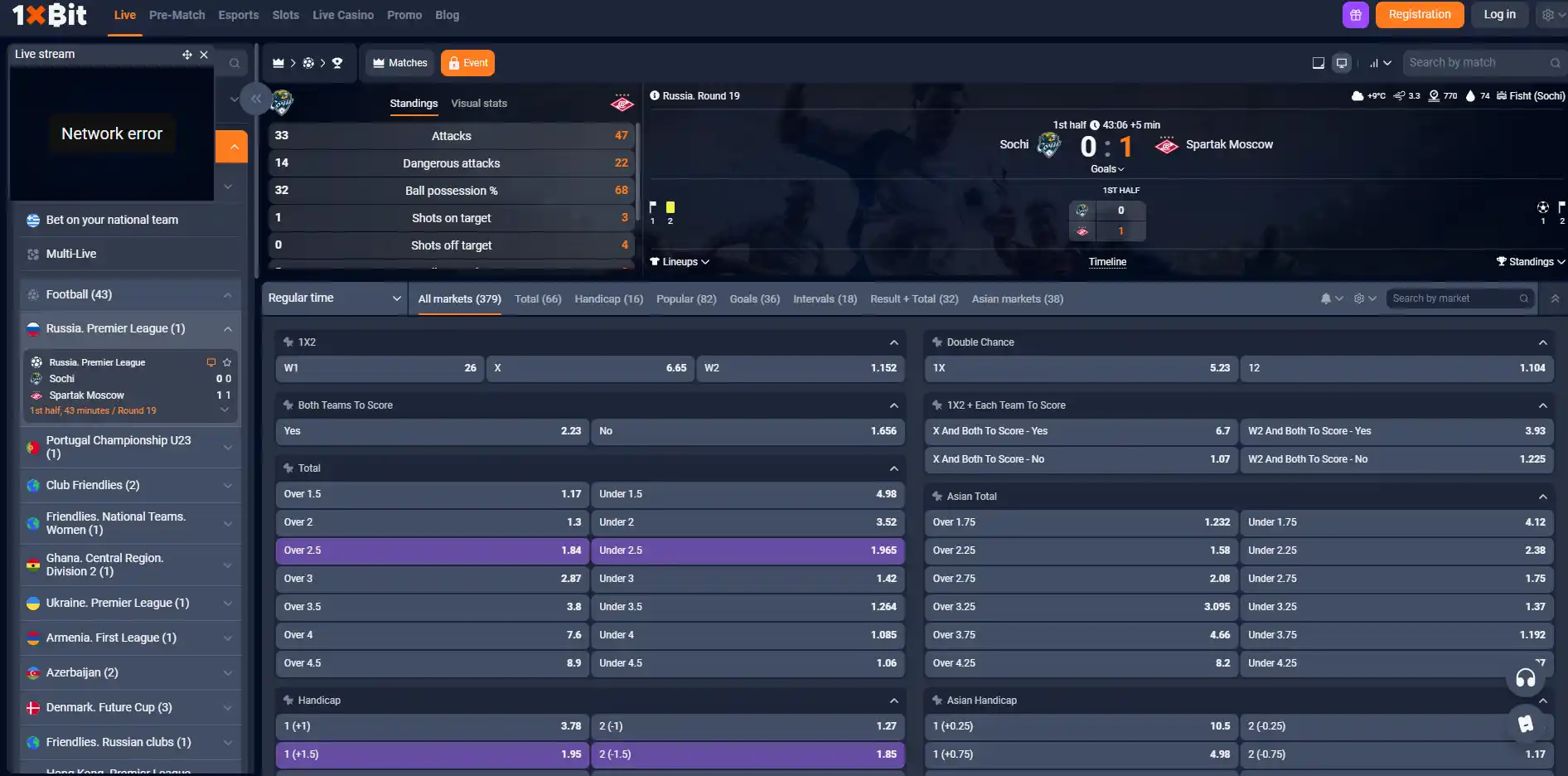Collapse all markets with double-chevron icon
This screenshot has width=1568, height=776.
pyautogui.click(x=1555, y=298)
